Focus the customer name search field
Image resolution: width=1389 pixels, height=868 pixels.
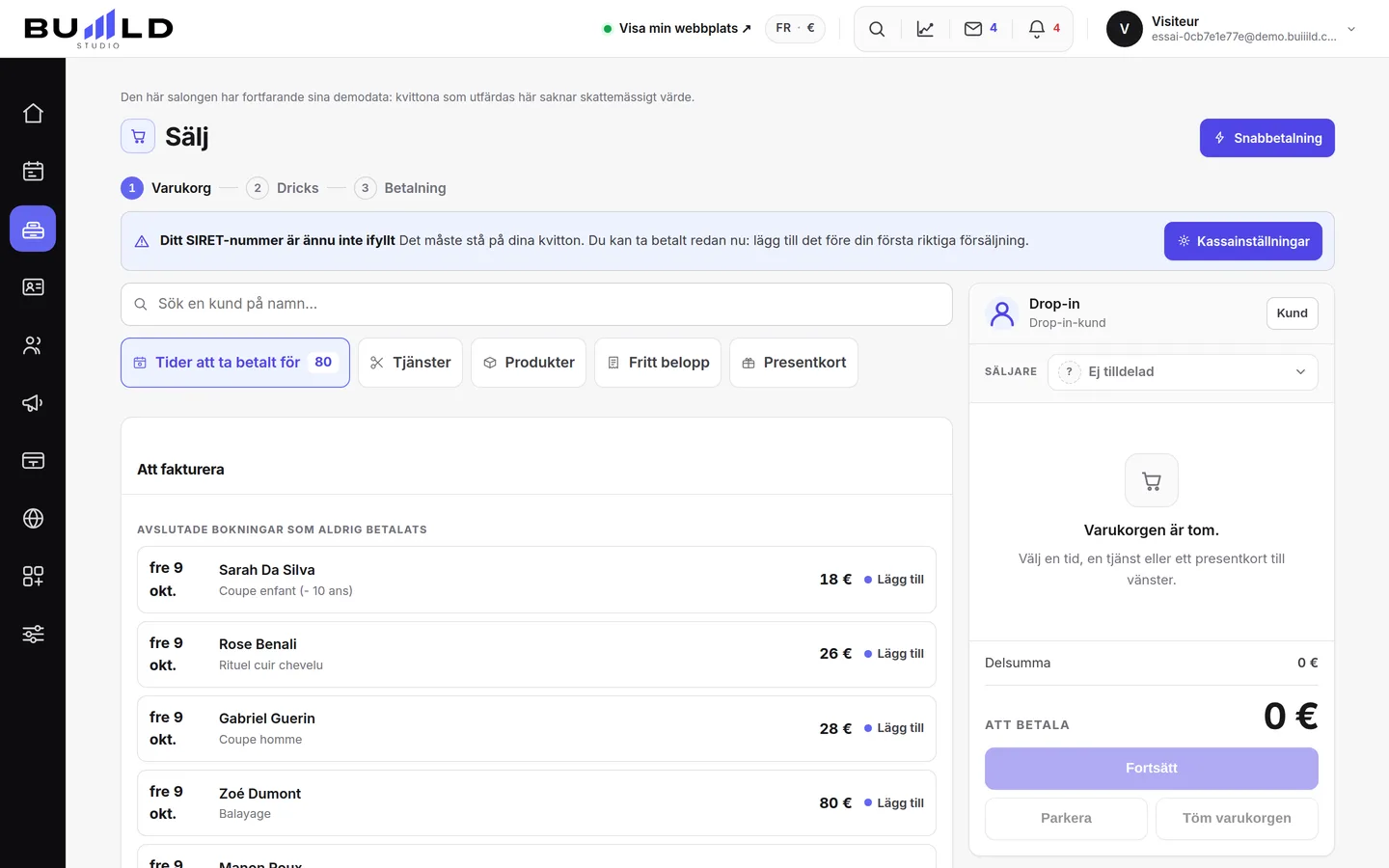pos(536,304)
